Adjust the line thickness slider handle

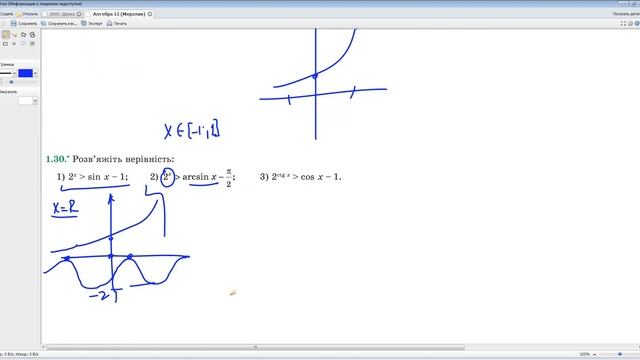tap(11, 82)
